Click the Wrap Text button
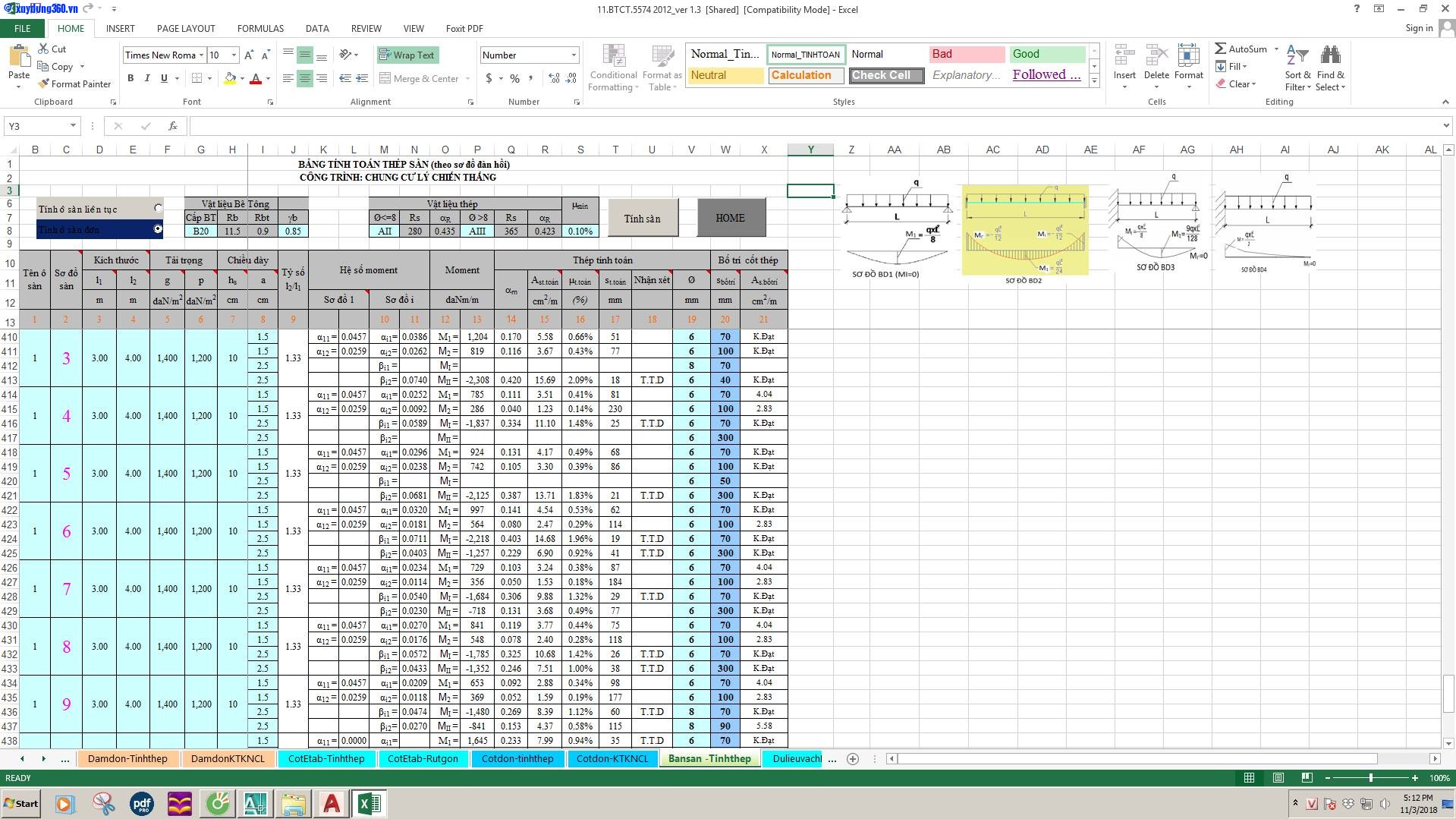1456x819 pixels. pos(407,55)
